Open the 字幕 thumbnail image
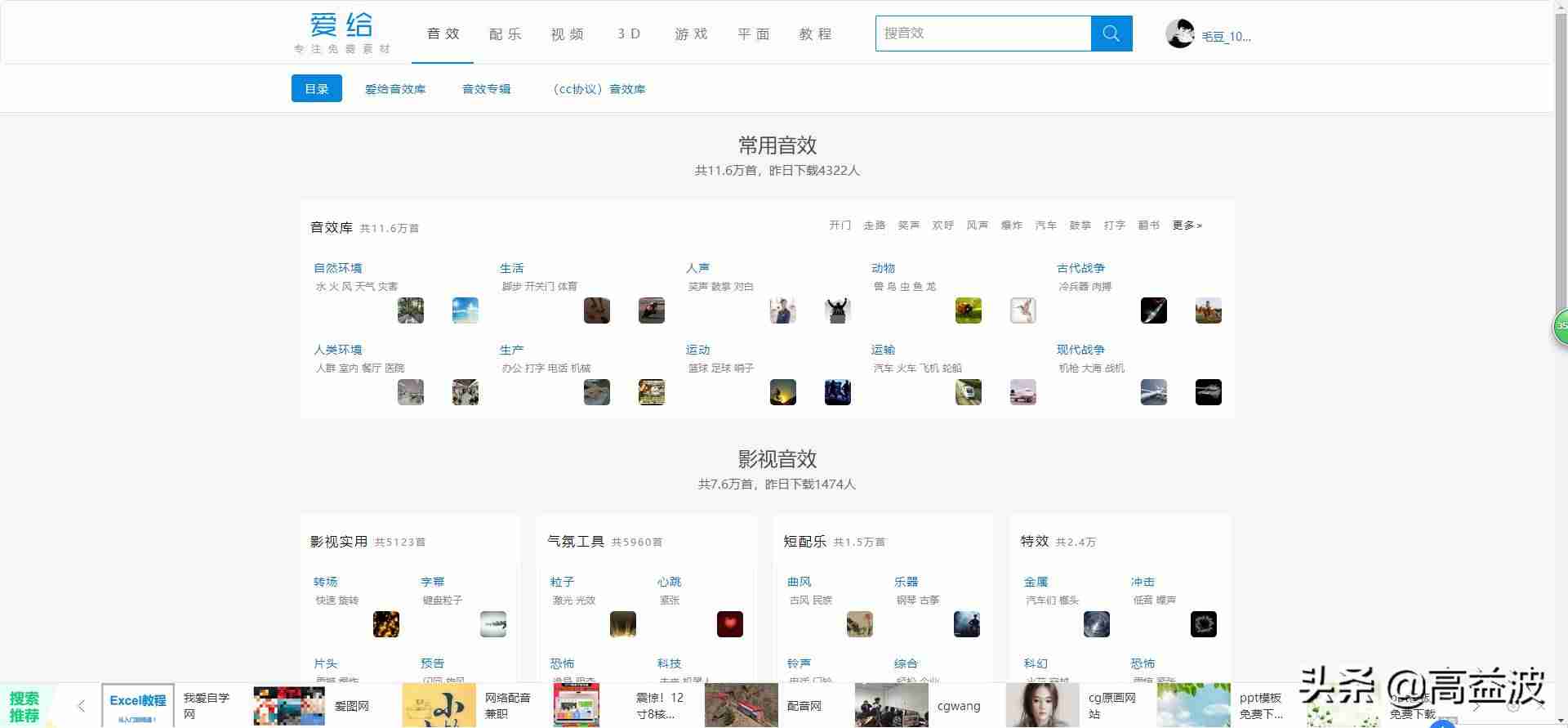 493,624
